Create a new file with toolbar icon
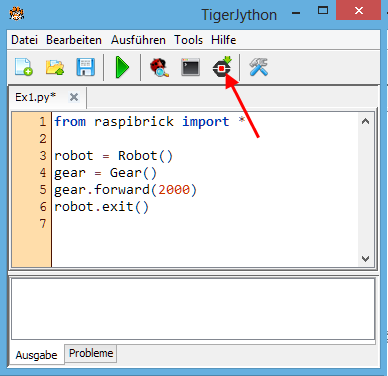 pos(24,67)
